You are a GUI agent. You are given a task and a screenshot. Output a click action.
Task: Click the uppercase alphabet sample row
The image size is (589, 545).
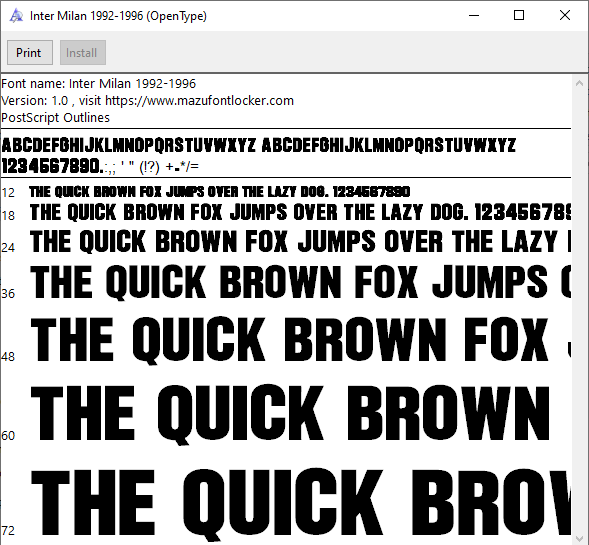point(259,145)
